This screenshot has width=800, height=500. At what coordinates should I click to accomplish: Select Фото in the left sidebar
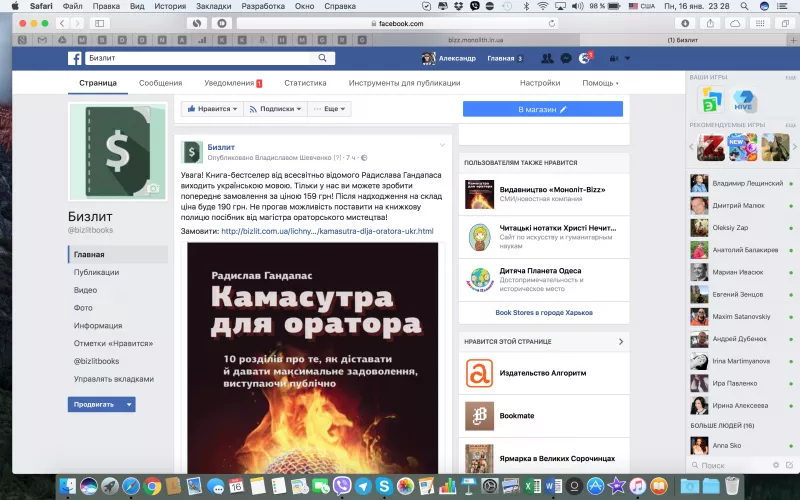pos(83,308)
